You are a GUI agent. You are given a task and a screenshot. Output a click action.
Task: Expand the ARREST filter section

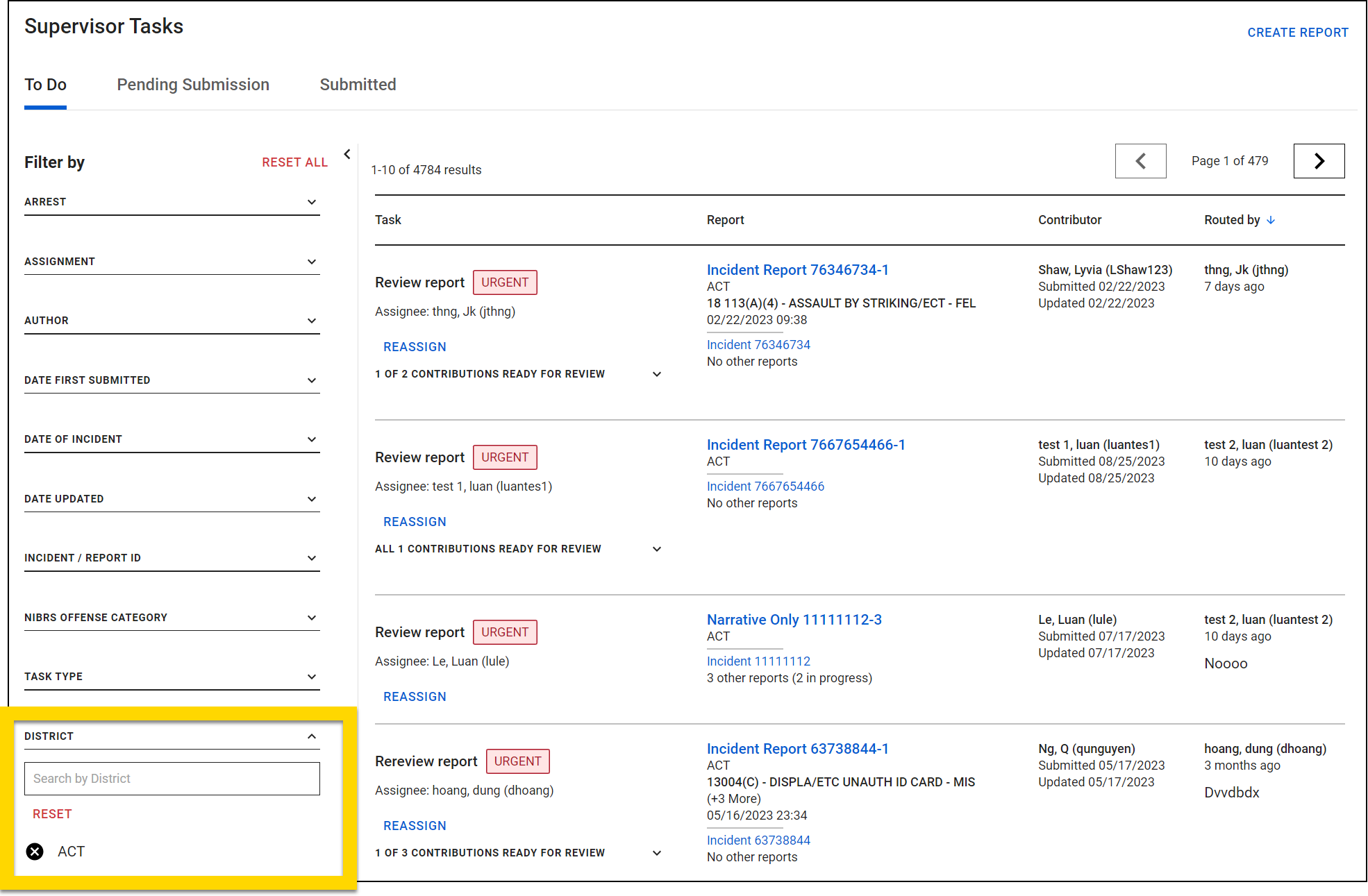[312, 202]
